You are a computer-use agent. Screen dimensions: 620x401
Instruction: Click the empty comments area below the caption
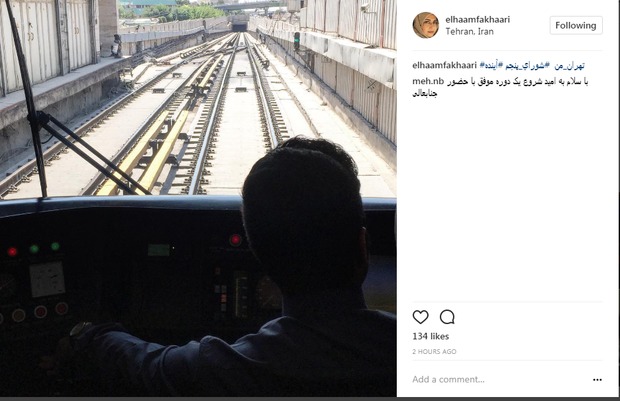click(x=507, y=200)
